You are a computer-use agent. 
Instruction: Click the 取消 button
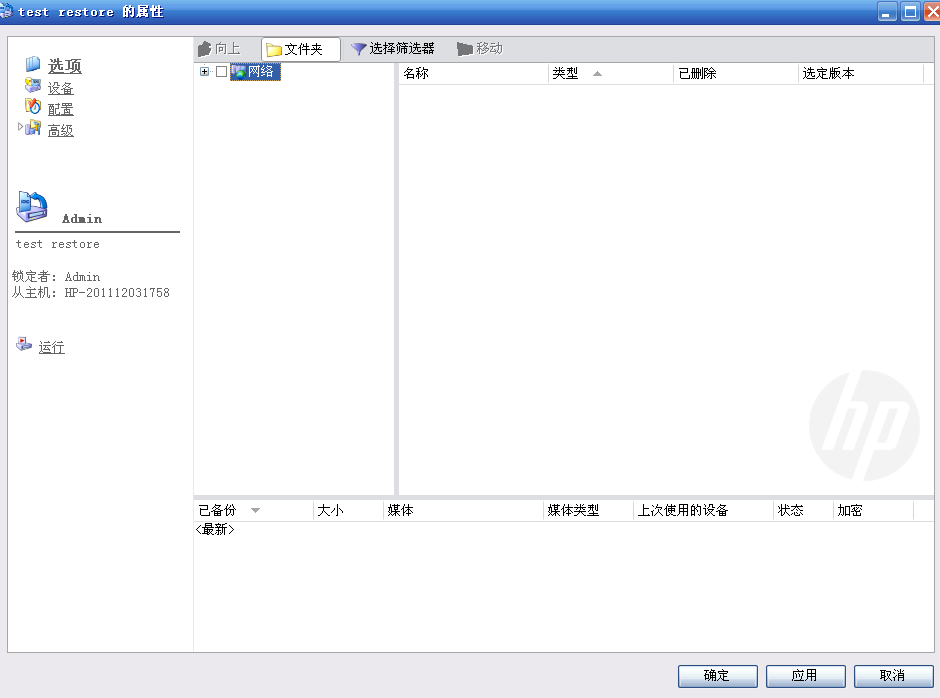(893, 676)
